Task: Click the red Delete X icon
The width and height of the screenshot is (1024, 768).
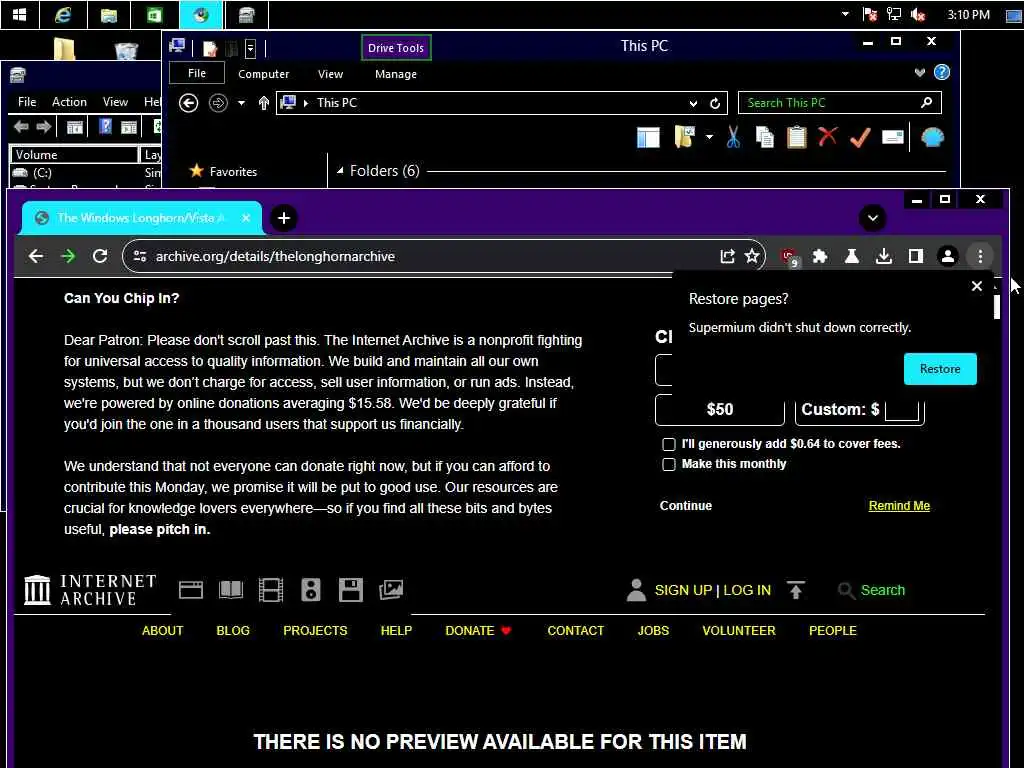Action: pos(828,137)
